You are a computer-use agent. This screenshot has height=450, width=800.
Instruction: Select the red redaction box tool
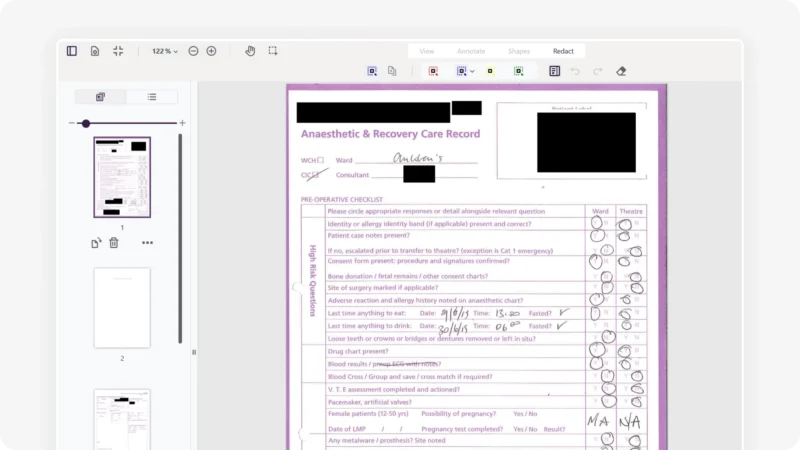[433, 71]
